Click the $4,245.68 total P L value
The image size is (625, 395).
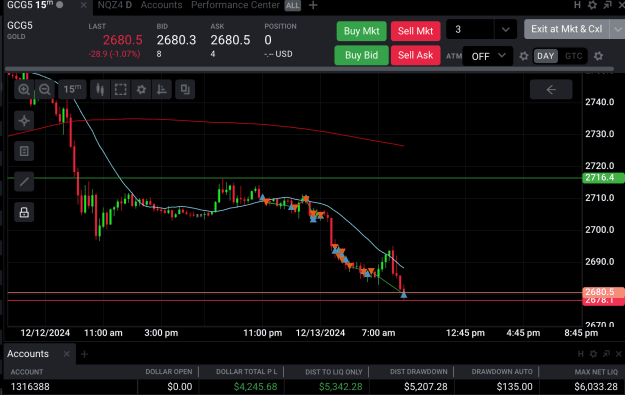pos(255,387)
